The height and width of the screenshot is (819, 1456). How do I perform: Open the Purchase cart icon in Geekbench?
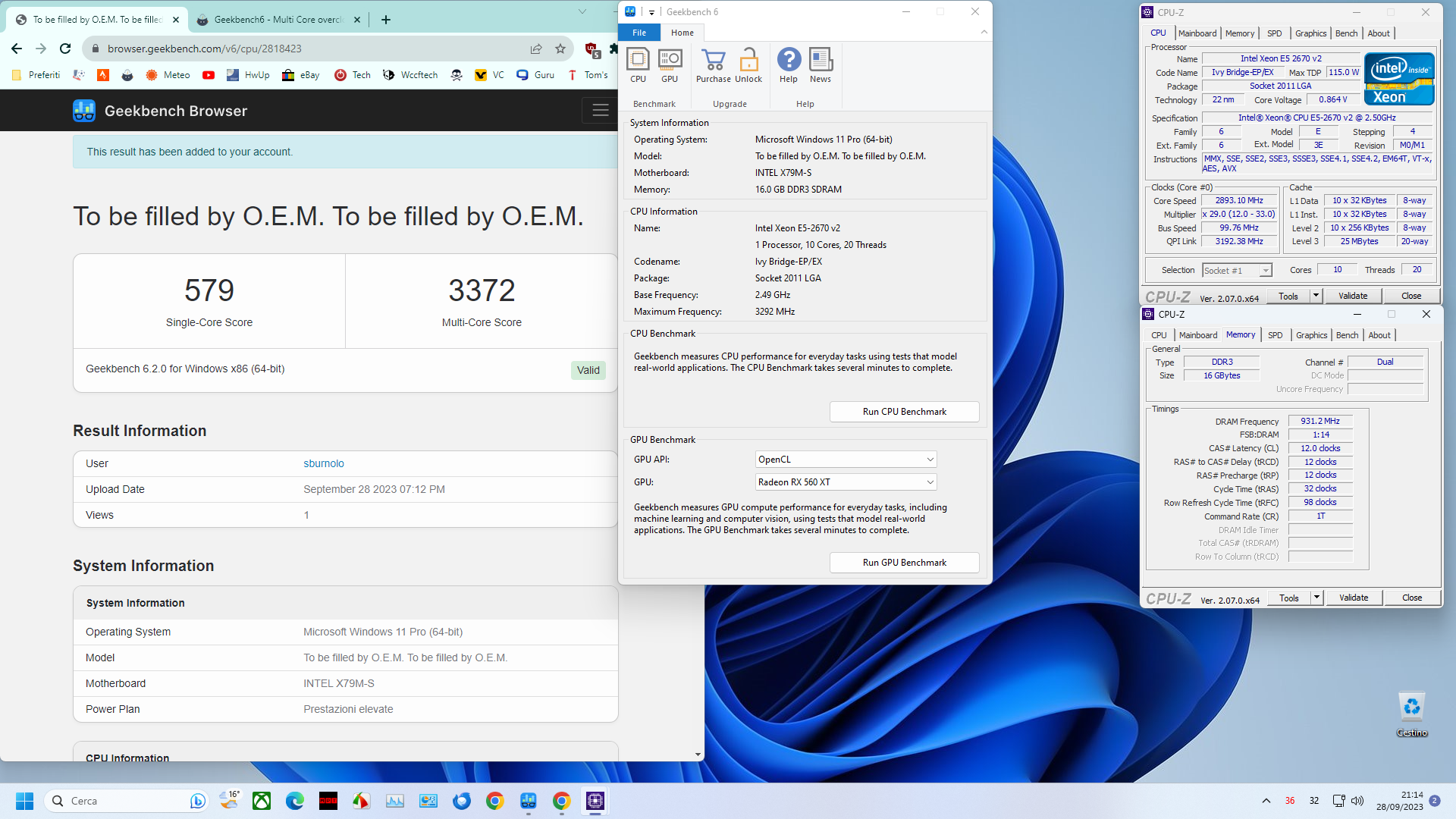[x=713, y=65]
